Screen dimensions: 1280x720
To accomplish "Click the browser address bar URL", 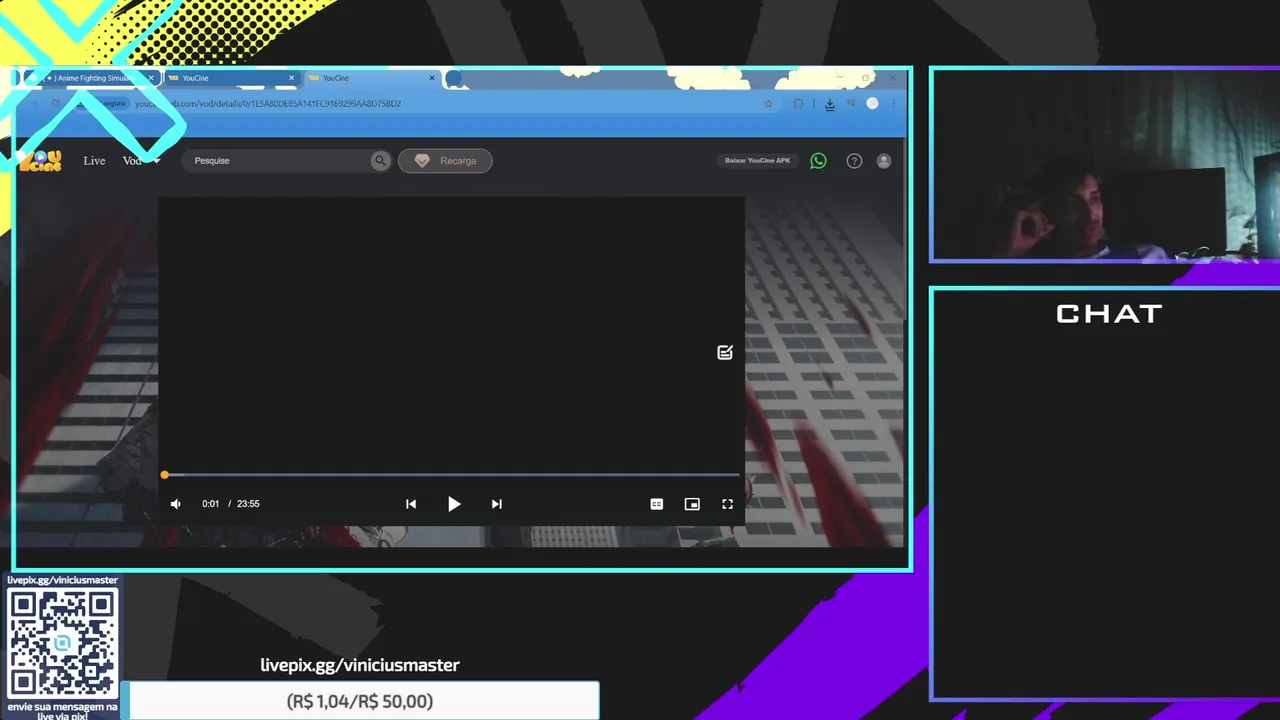I will click(268, 103).
